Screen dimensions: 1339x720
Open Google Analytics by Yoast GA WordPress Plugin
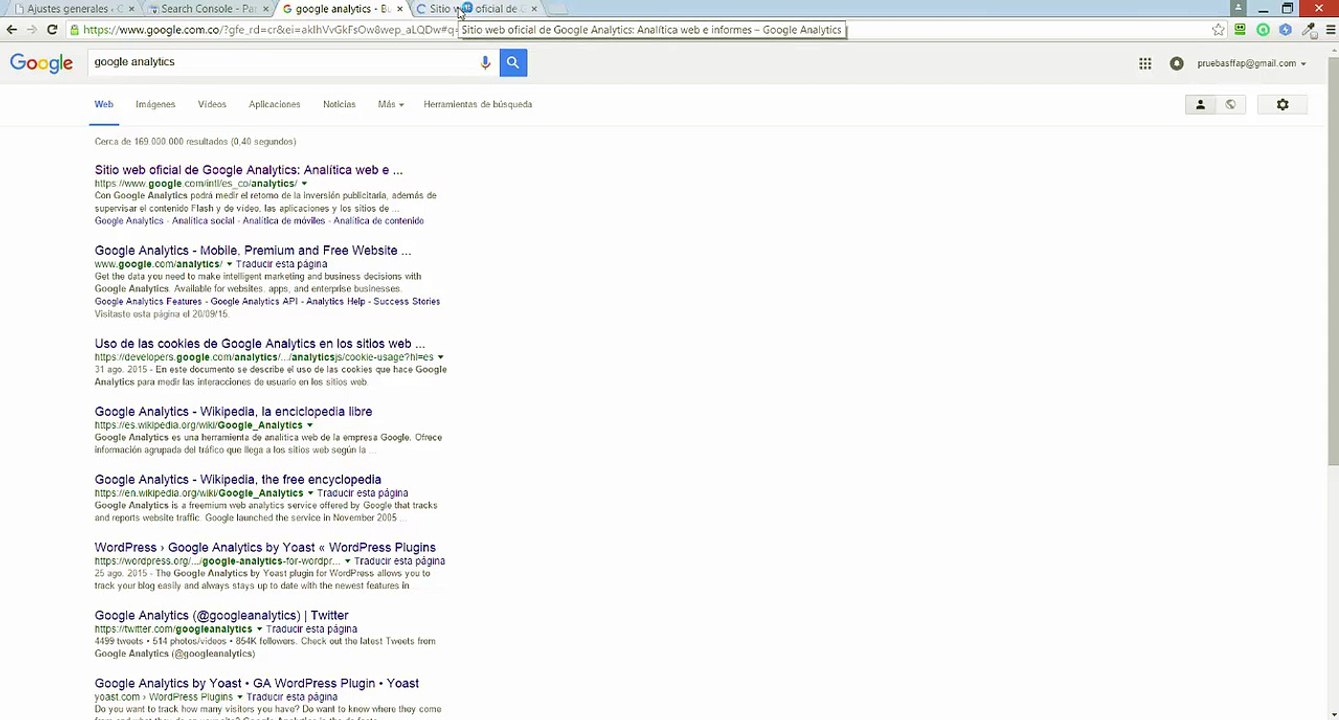tap(257, 683)
